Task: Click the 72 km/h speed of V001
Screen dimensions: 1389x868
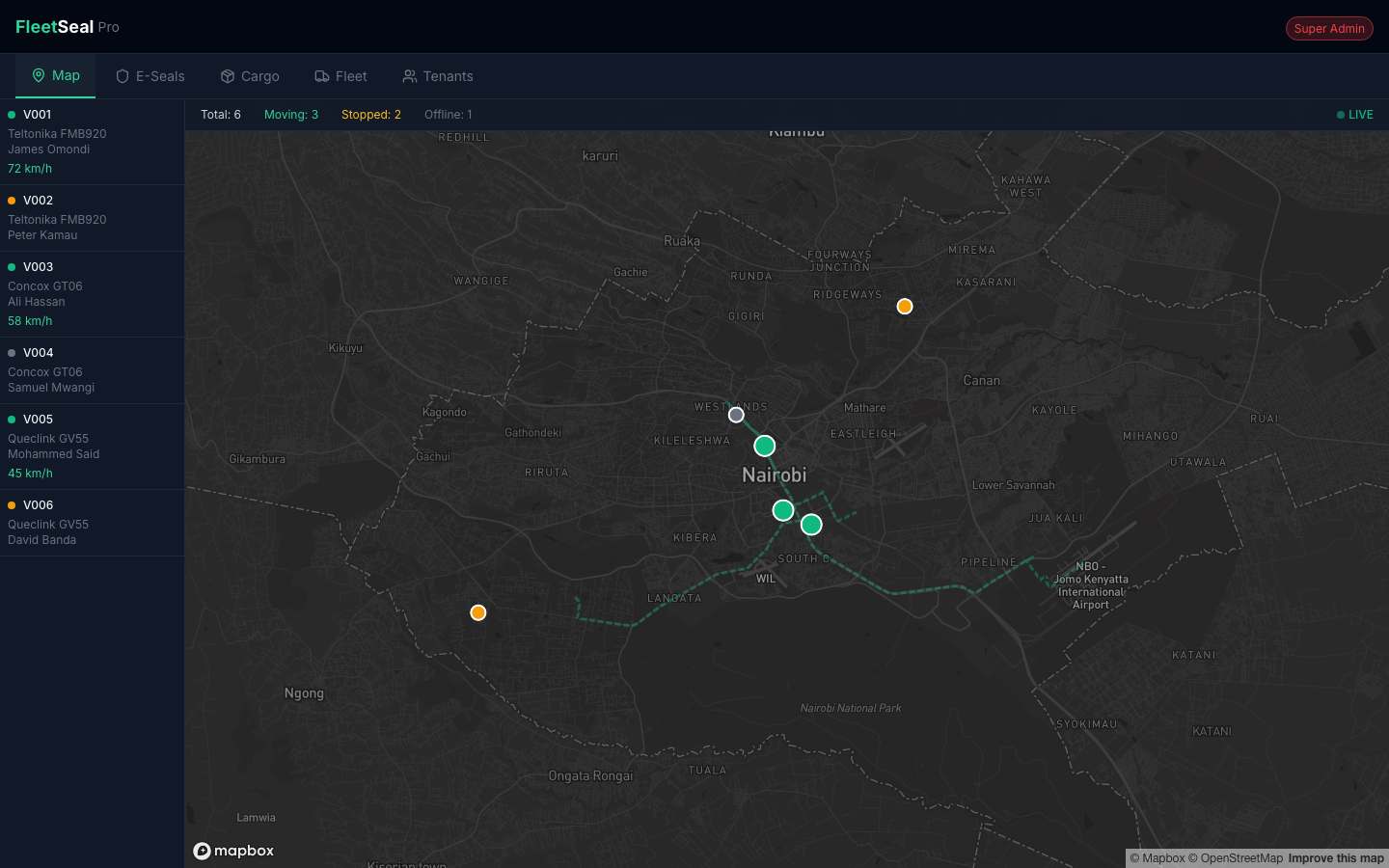Action: pyautogui.click(x=30, y=169)
